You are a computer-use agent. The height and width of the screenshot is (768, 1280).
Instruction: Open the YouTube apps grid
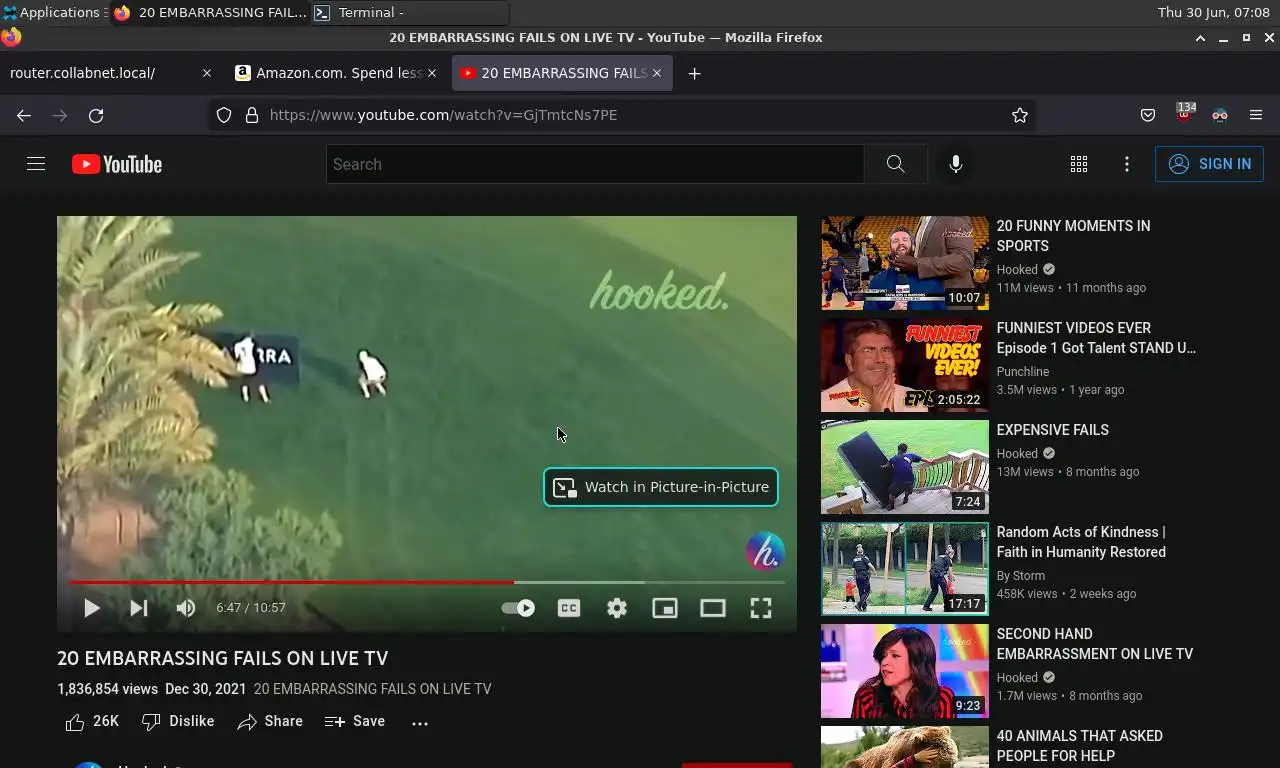pos(1079,164)
